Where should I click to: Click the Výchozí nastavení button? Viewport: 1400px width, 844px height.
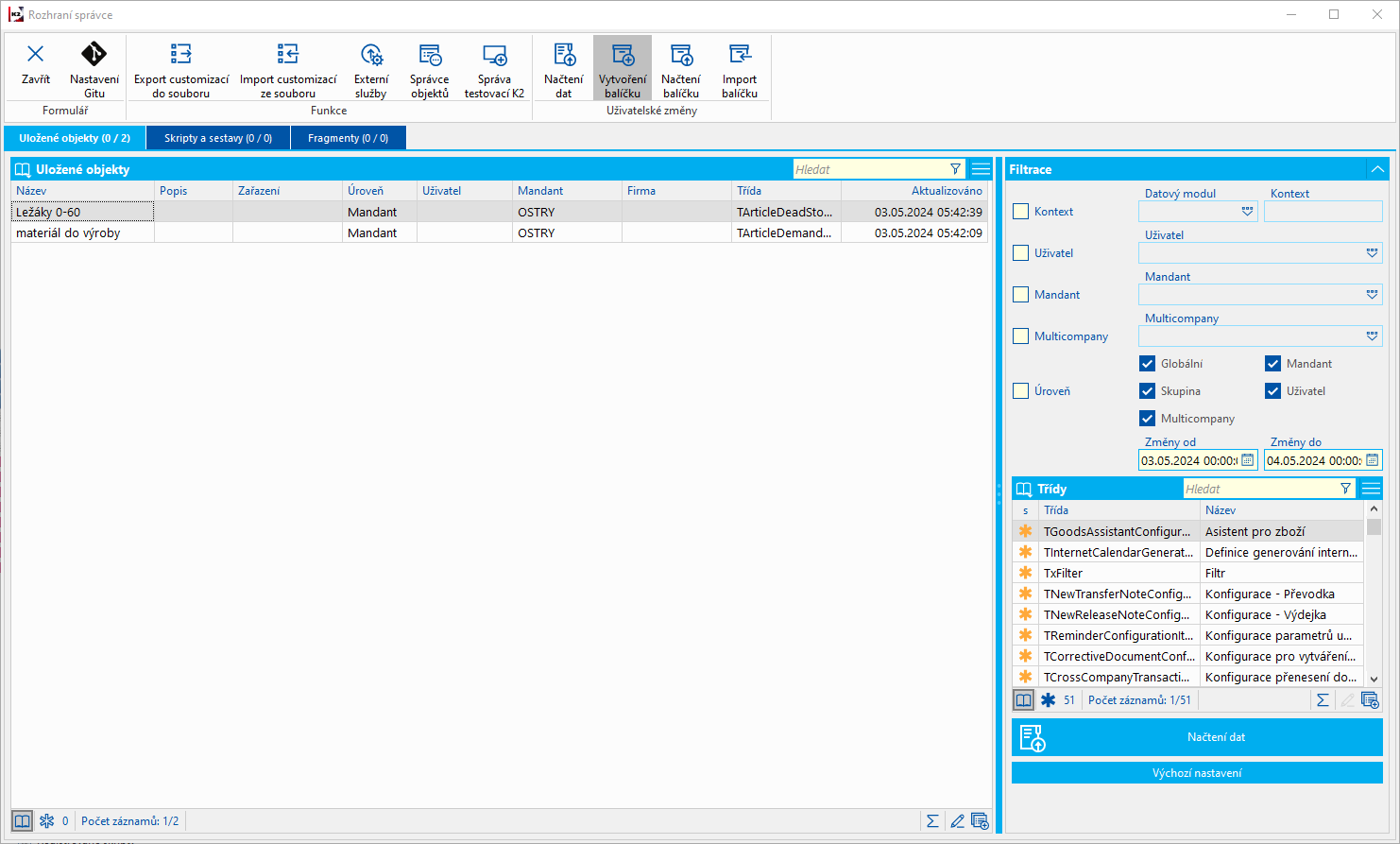[x=1197, y=773]
